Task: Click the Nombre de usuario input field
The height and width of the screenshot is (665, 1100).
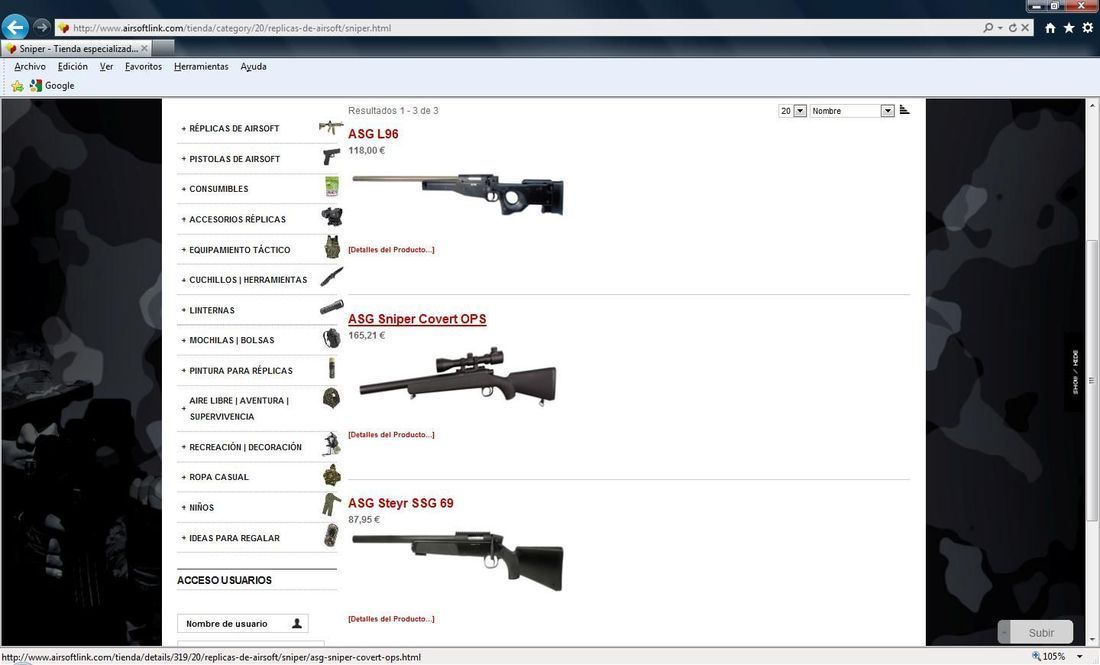Action: coord(242,624)
